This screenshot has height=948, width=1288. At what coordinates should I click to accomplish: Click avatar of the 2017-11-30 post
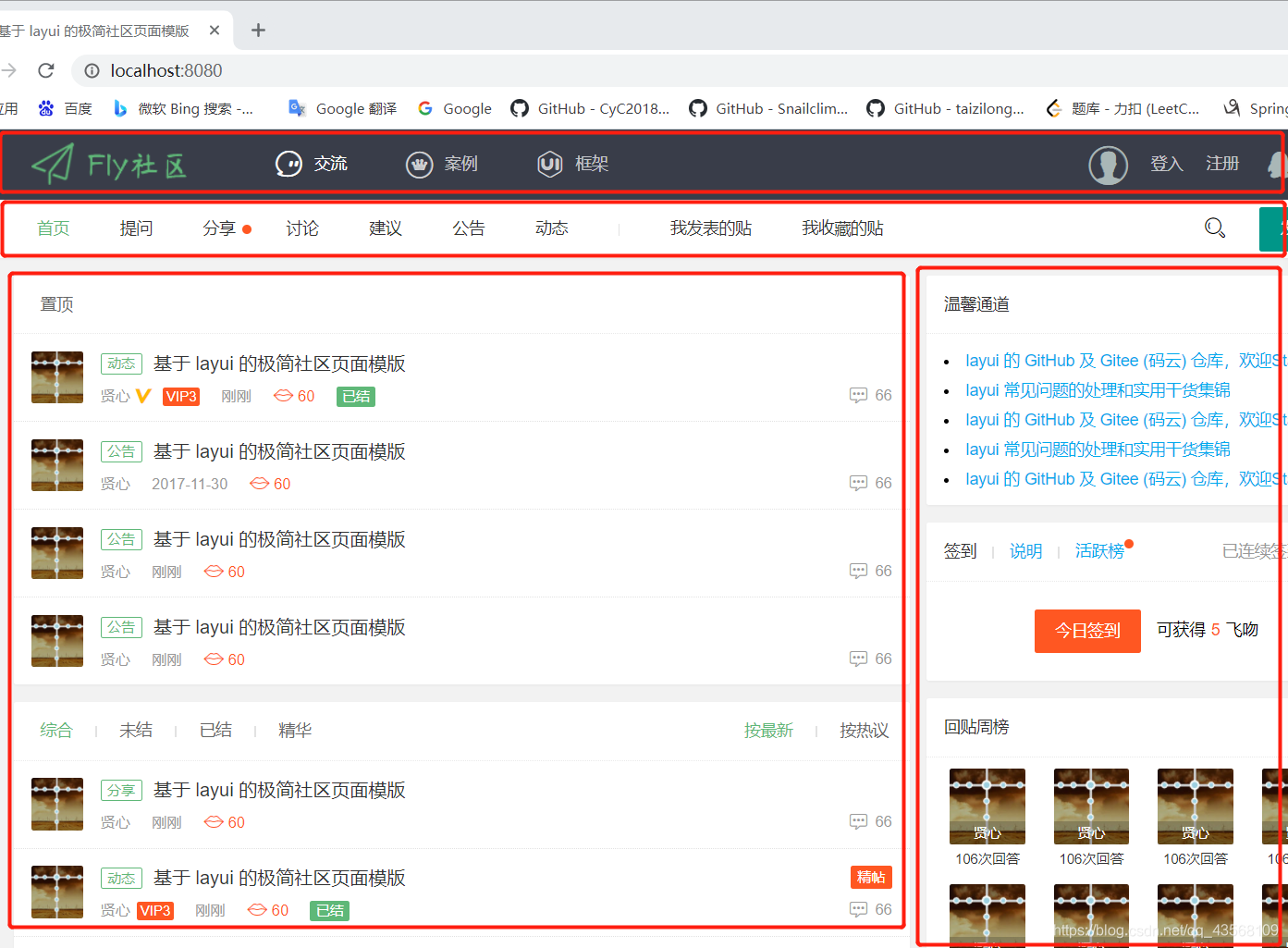[x=57, y=465]
